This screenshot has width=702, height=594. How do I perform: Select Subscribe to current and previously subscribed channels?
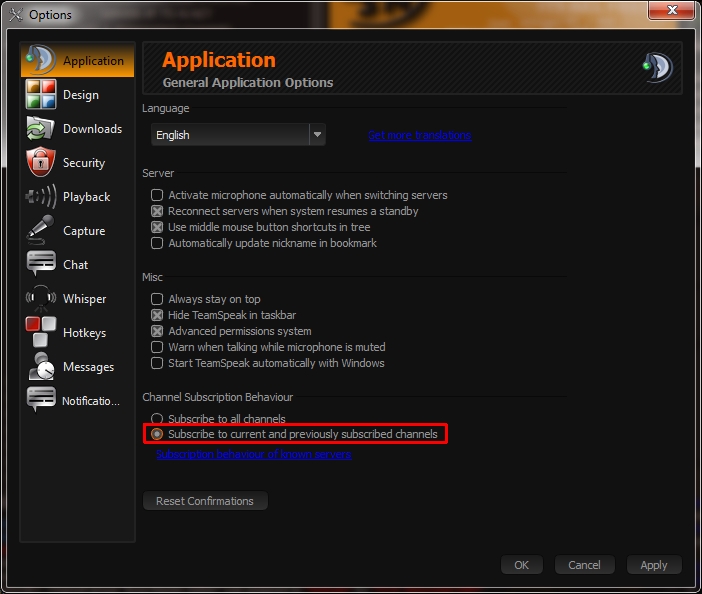coord(157,434)
